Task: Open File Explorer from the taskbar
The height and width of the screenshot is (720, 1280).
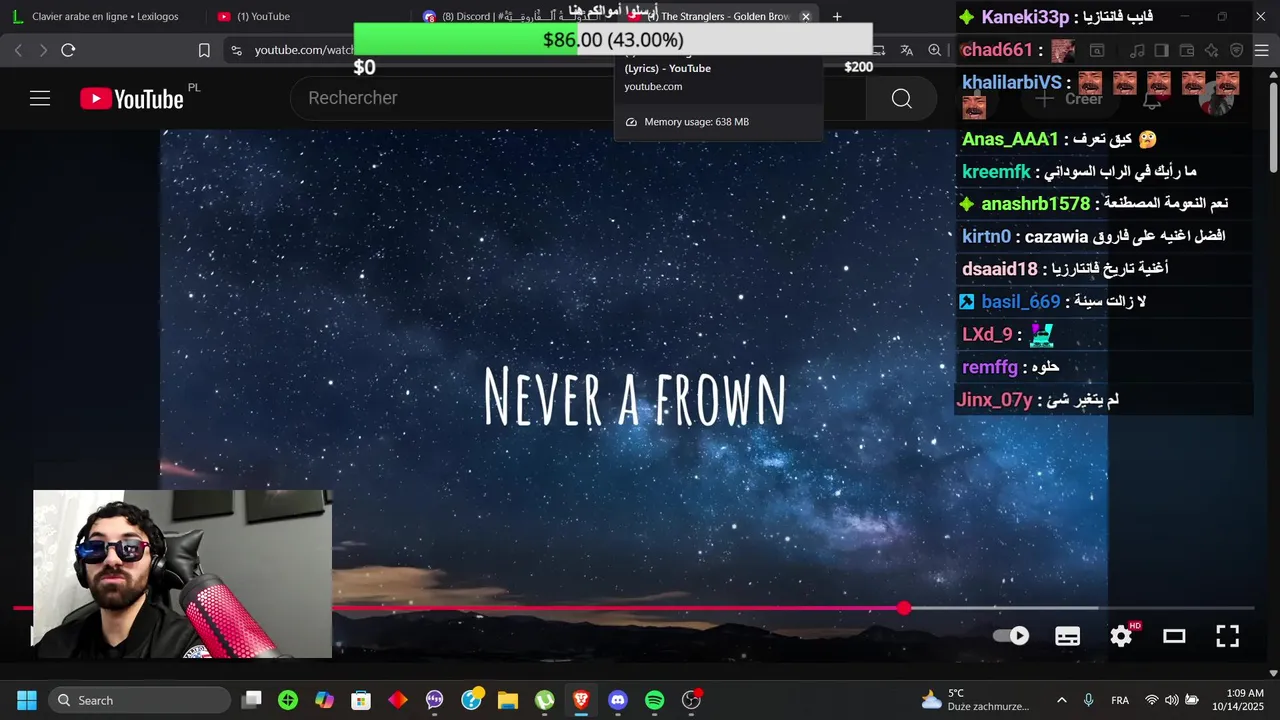Action: click(508, 700)
